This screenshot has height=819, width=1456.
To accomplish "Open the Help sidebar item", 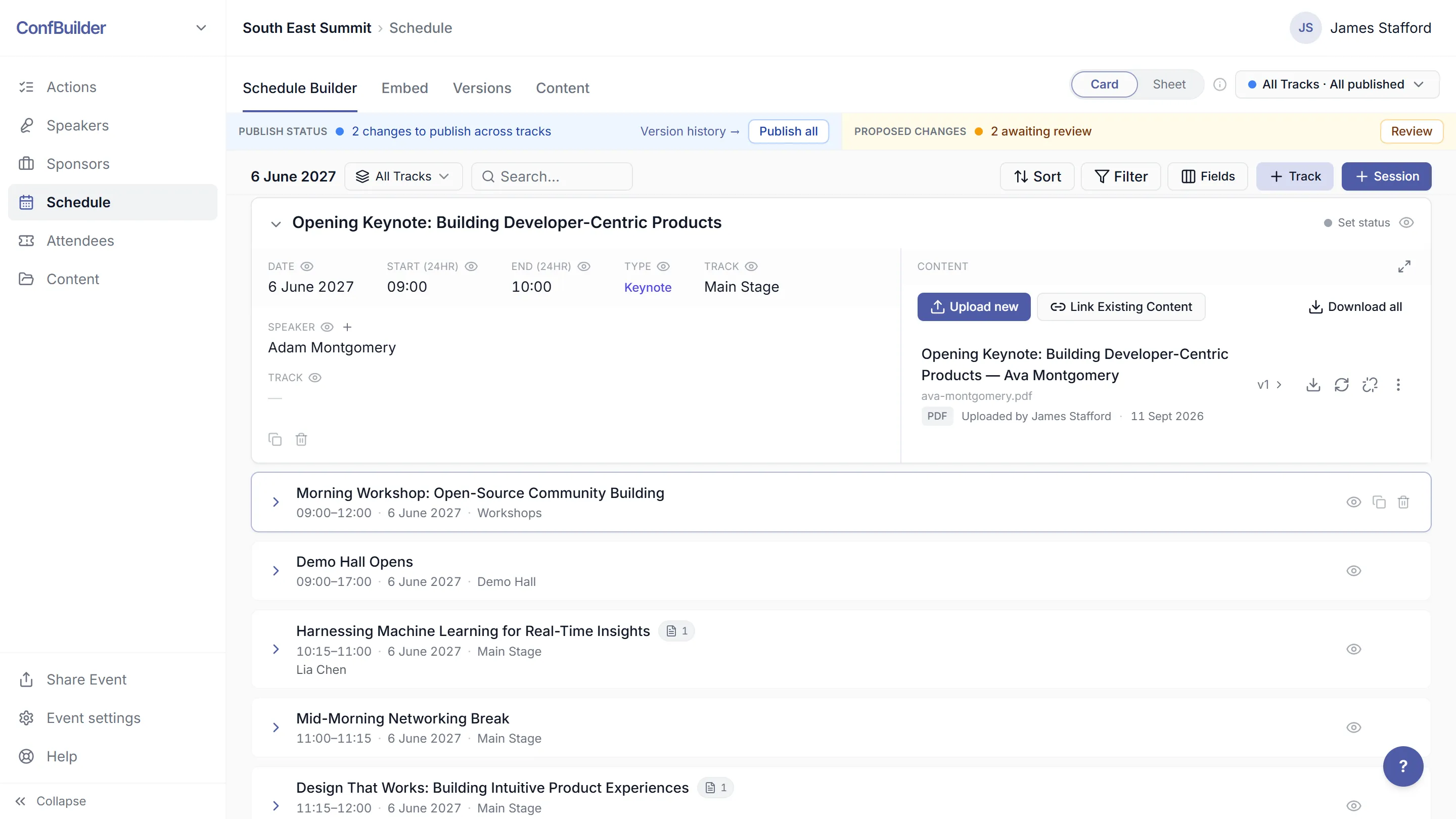I will [x=112, y=756].
